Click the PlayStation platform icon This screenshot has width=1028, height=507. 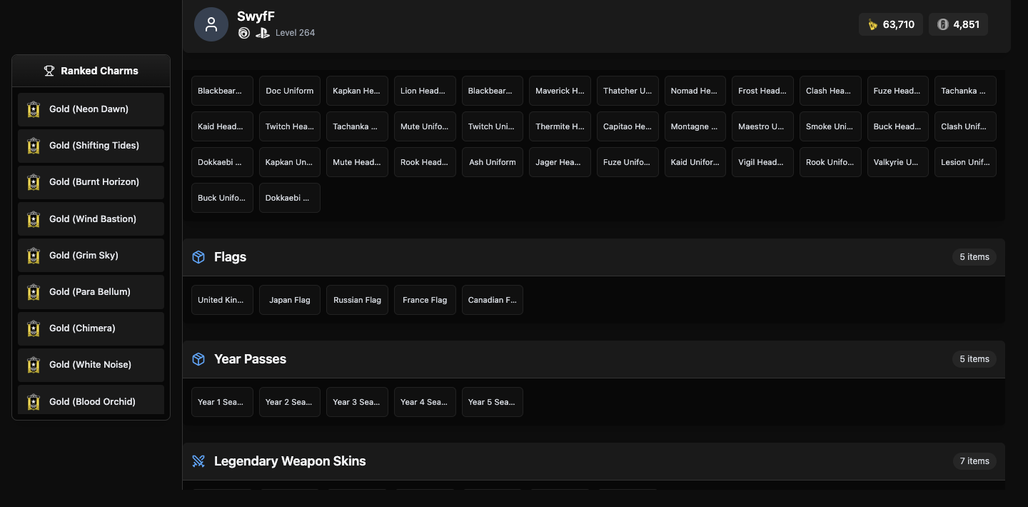263,33
